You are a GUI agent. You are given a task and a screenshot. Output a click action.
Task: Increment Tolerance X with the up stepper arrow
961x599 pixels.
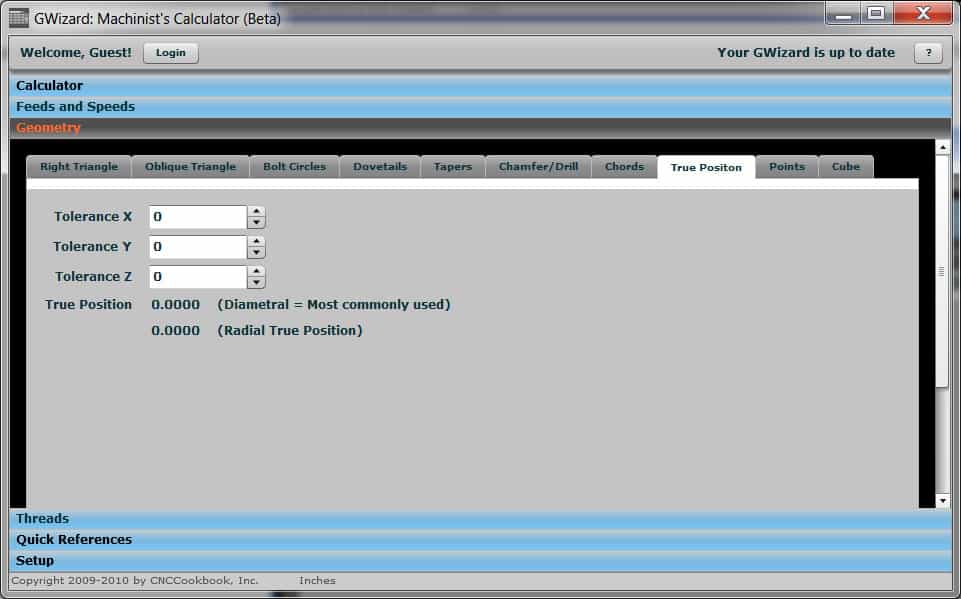(256, 211)
